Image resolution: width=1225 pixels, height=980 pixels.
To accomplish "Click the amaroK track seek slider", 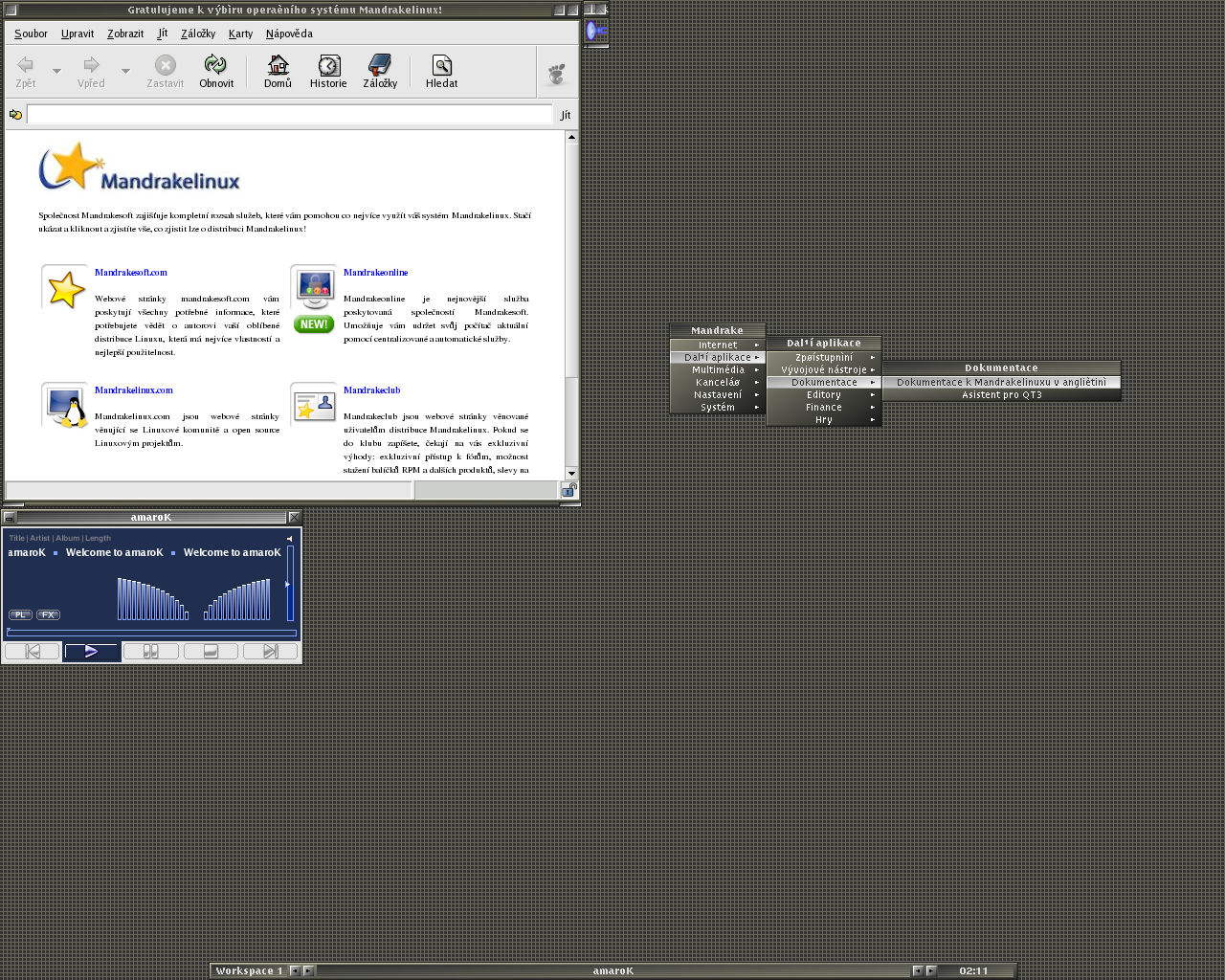I will [151, 633].
